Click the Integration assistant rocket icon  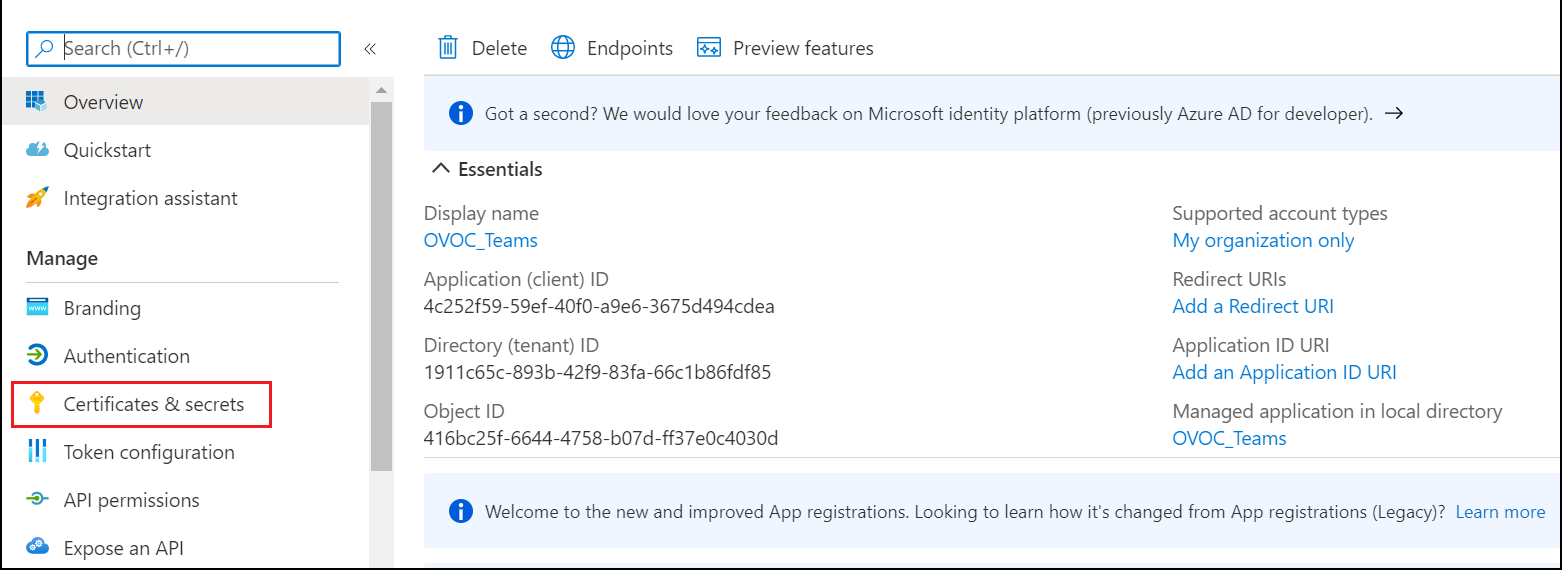37,198
